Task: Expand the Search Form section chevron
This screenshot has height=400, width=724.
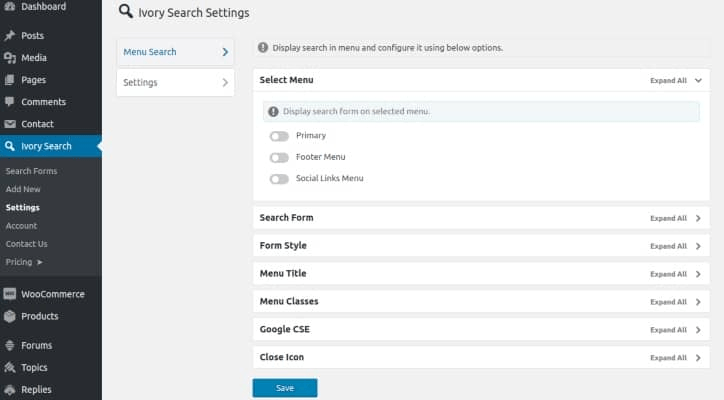Action: [698, 218]
